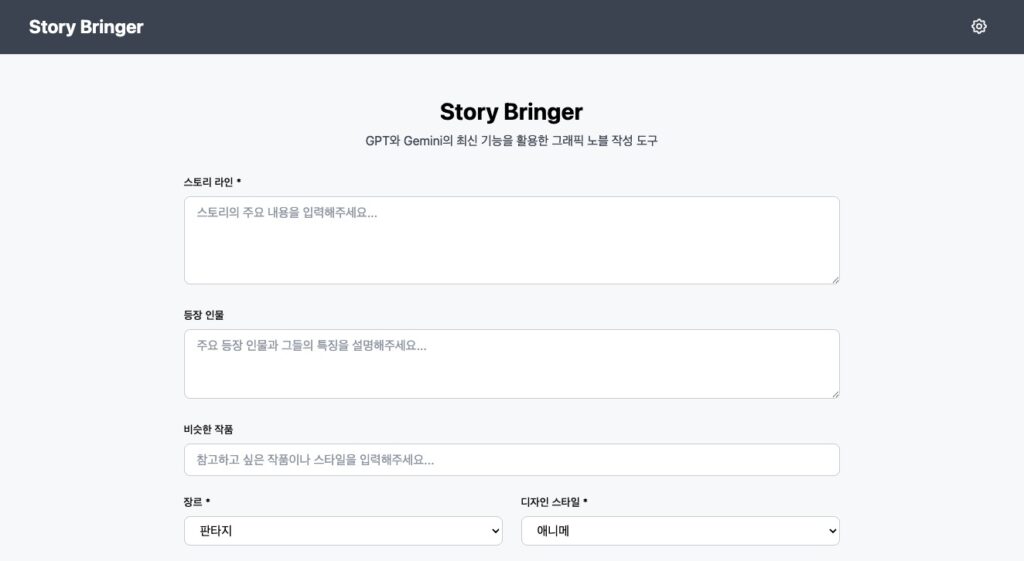
Task: Click the Story Bringer logo in header
Action: point(86,27)
